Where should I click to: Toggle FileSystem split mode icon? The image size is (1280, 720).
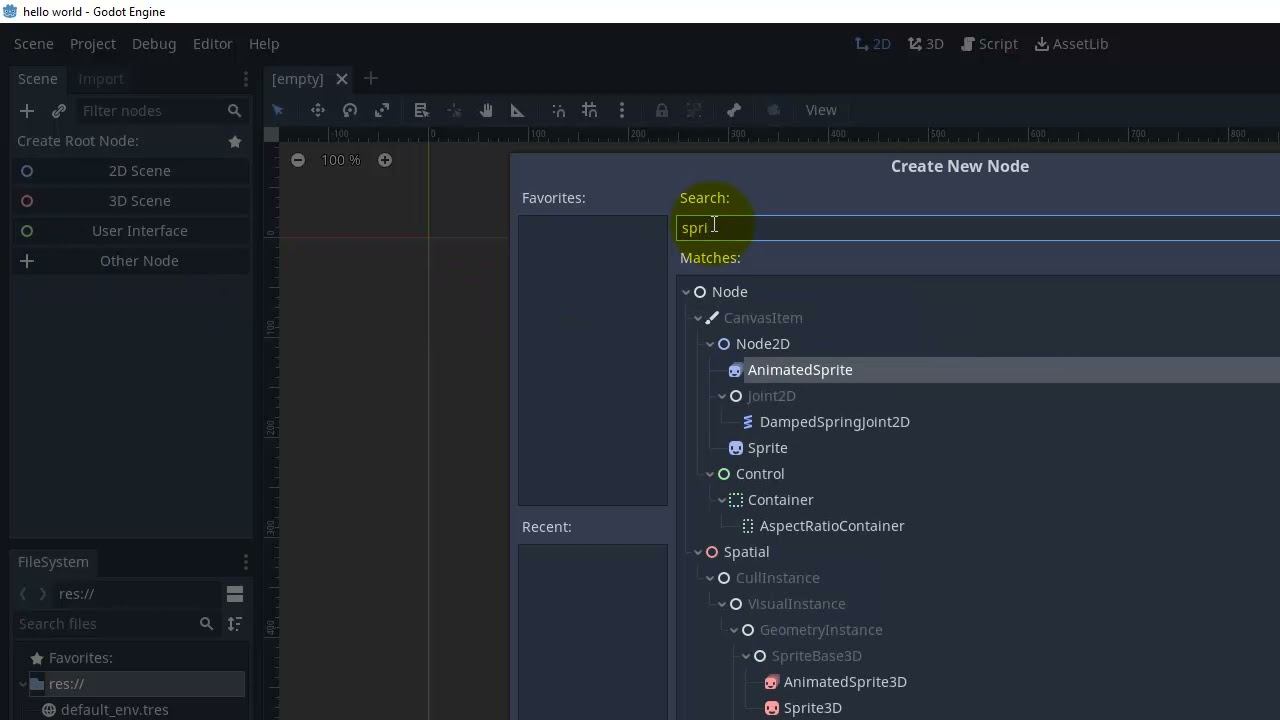235,594
